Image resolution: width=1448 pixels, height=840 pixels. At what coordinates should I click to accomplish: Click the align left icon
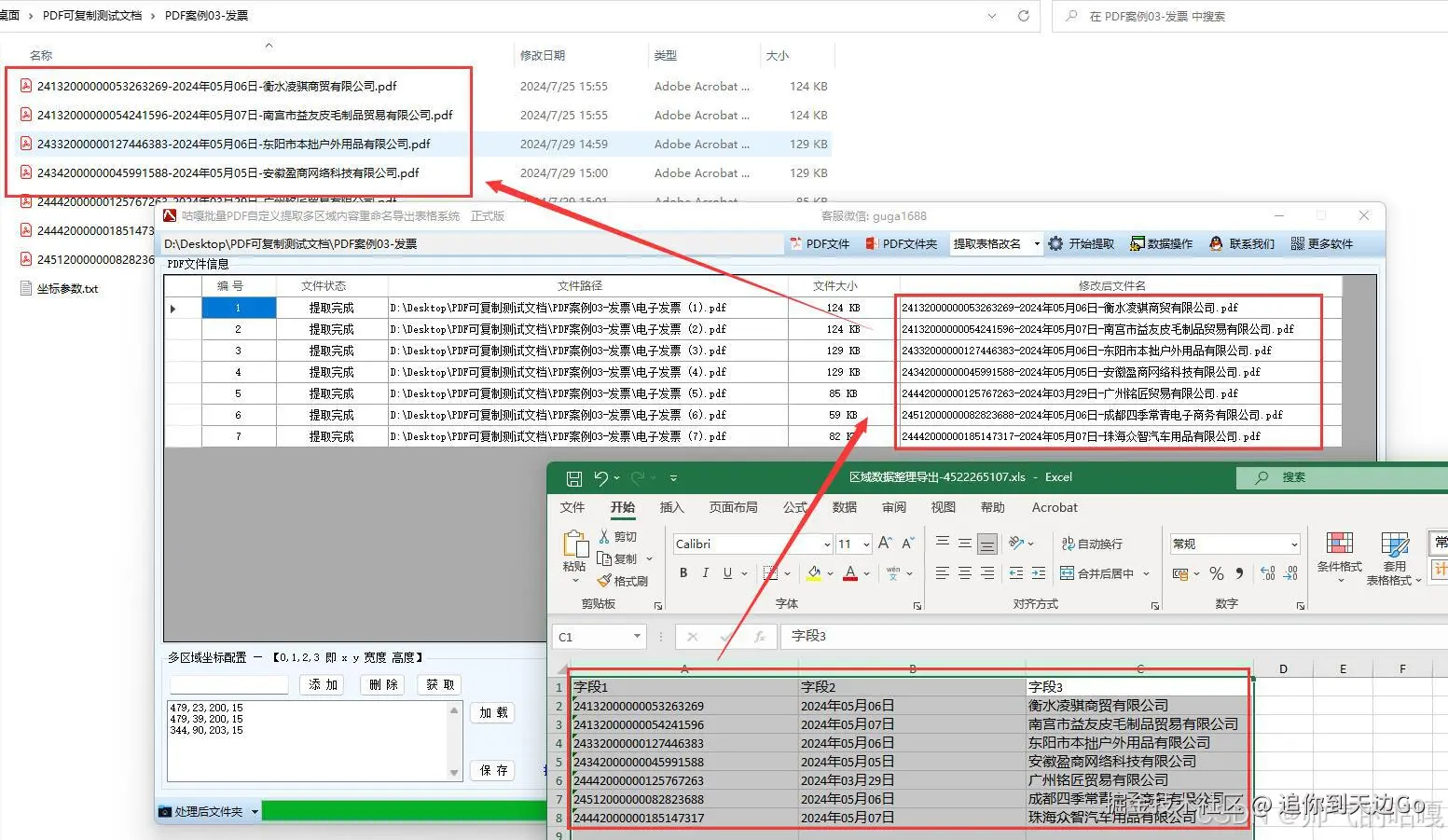tap(943, 573)
